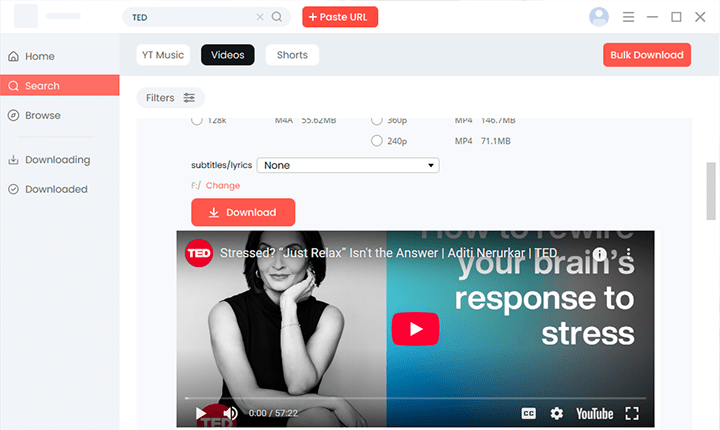
Task: Click the small play icon in player bar
Action: [x=201, y=413]
